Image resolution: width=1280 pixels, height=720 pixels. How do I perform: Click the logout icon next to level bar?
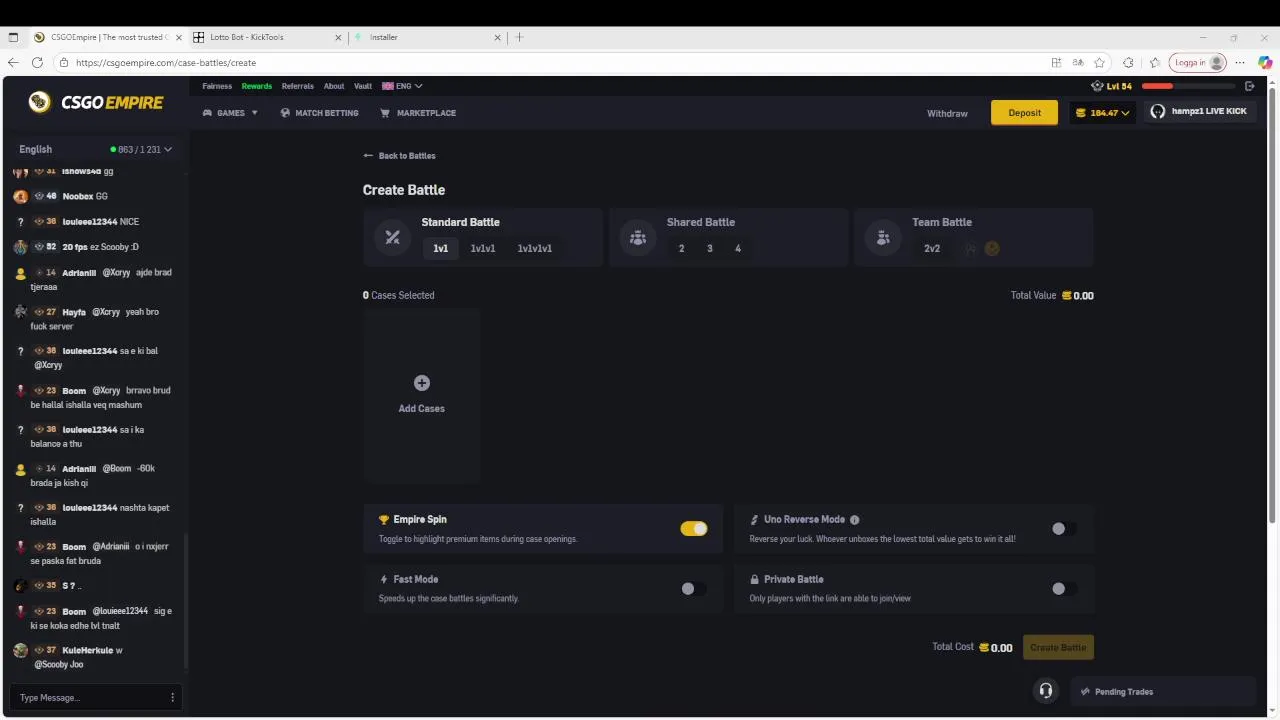pyautogui.click(x=1249, y=86)
